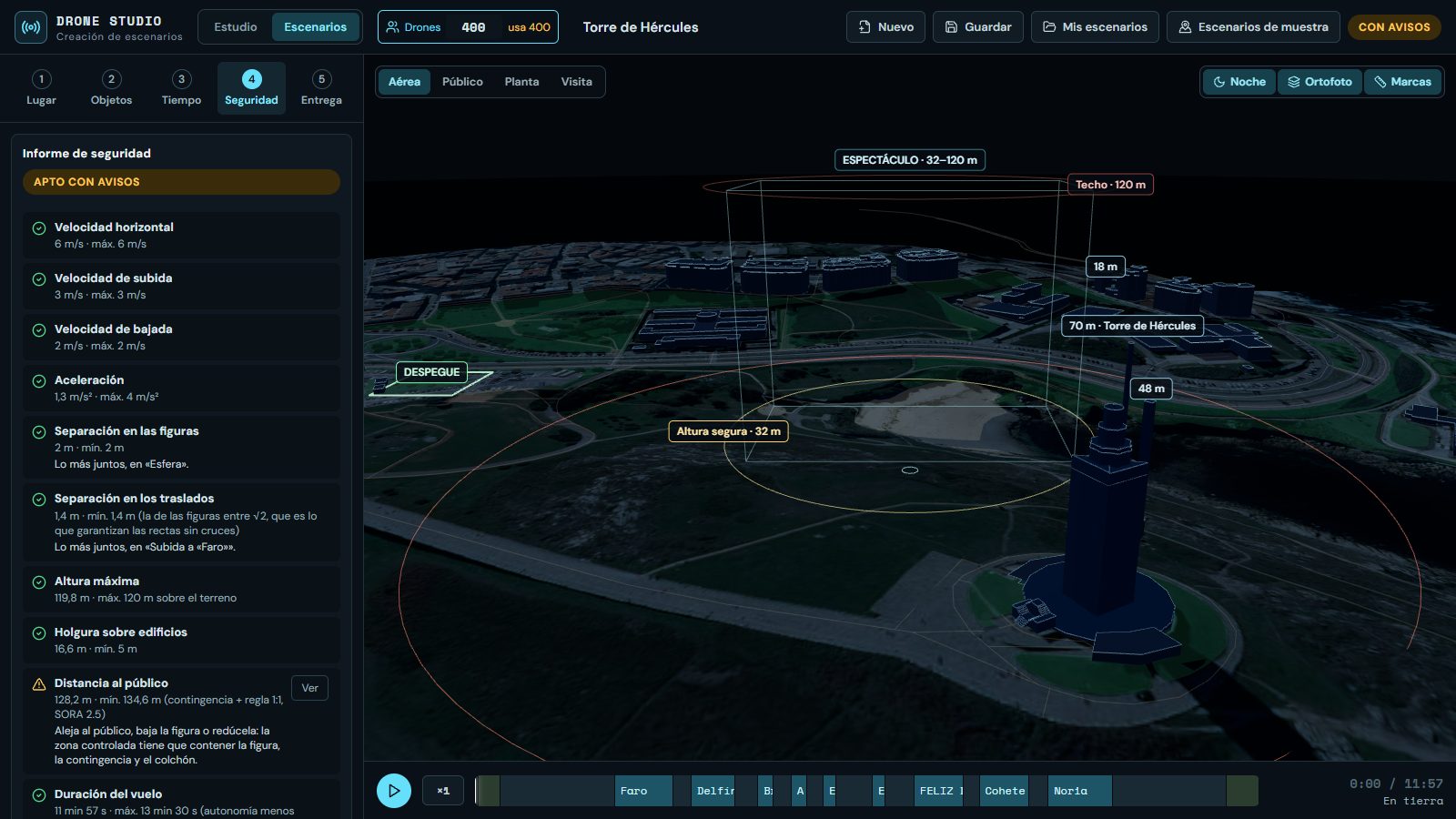Select the Planta view tab
This screenshot has height=819, width=1456.
pos(521,82)
